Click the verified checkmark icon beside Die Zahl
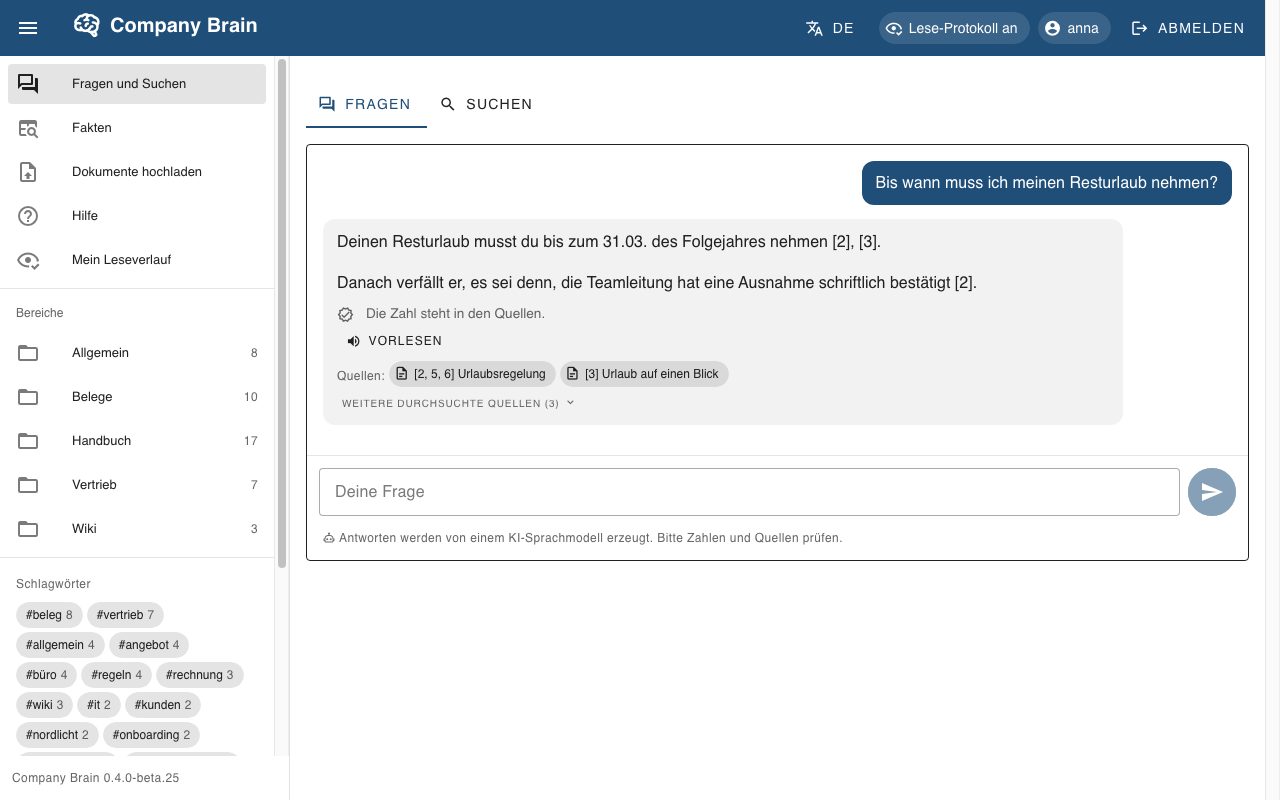The image size is (1280, 800). point(346,314)
